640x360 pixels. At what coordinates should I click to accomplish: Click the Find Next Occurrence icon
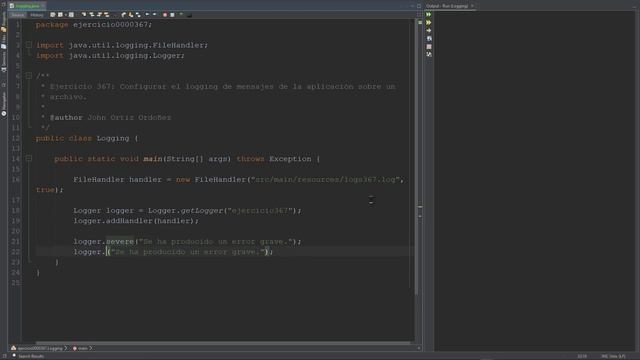(x=99, y=15)
